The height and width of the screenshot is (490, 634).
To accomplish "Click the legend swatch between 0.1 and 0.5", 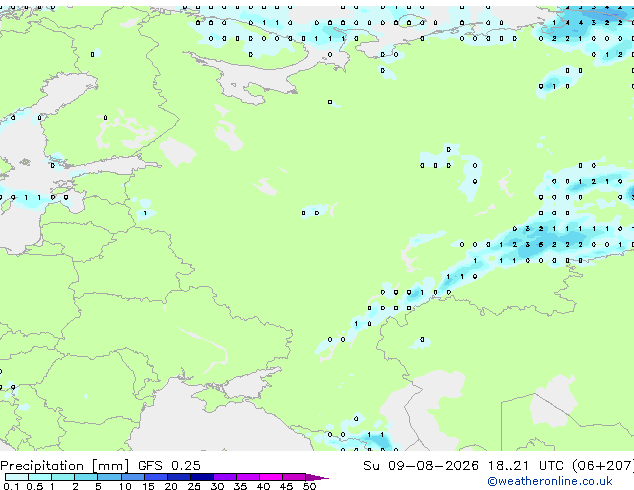I will click(17, 477).
